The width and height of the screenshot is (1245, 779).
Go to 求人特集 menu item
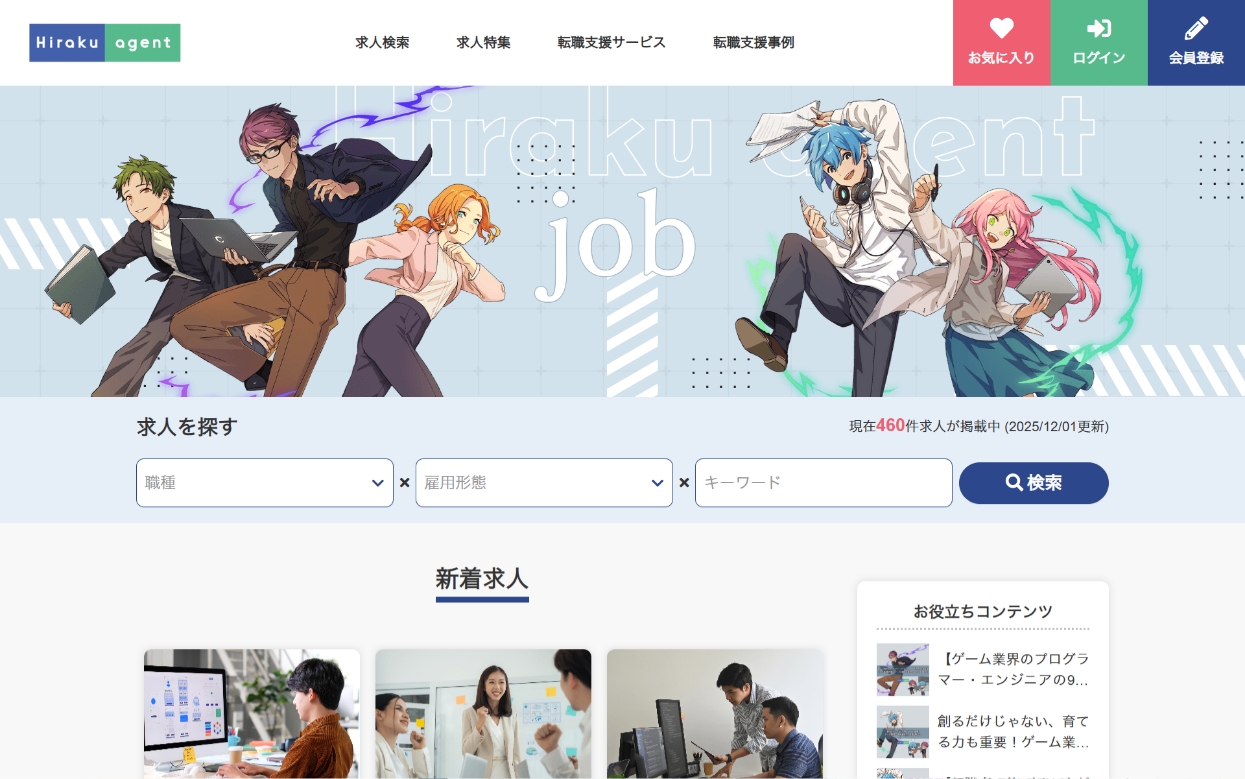click(x=483, y=42)
